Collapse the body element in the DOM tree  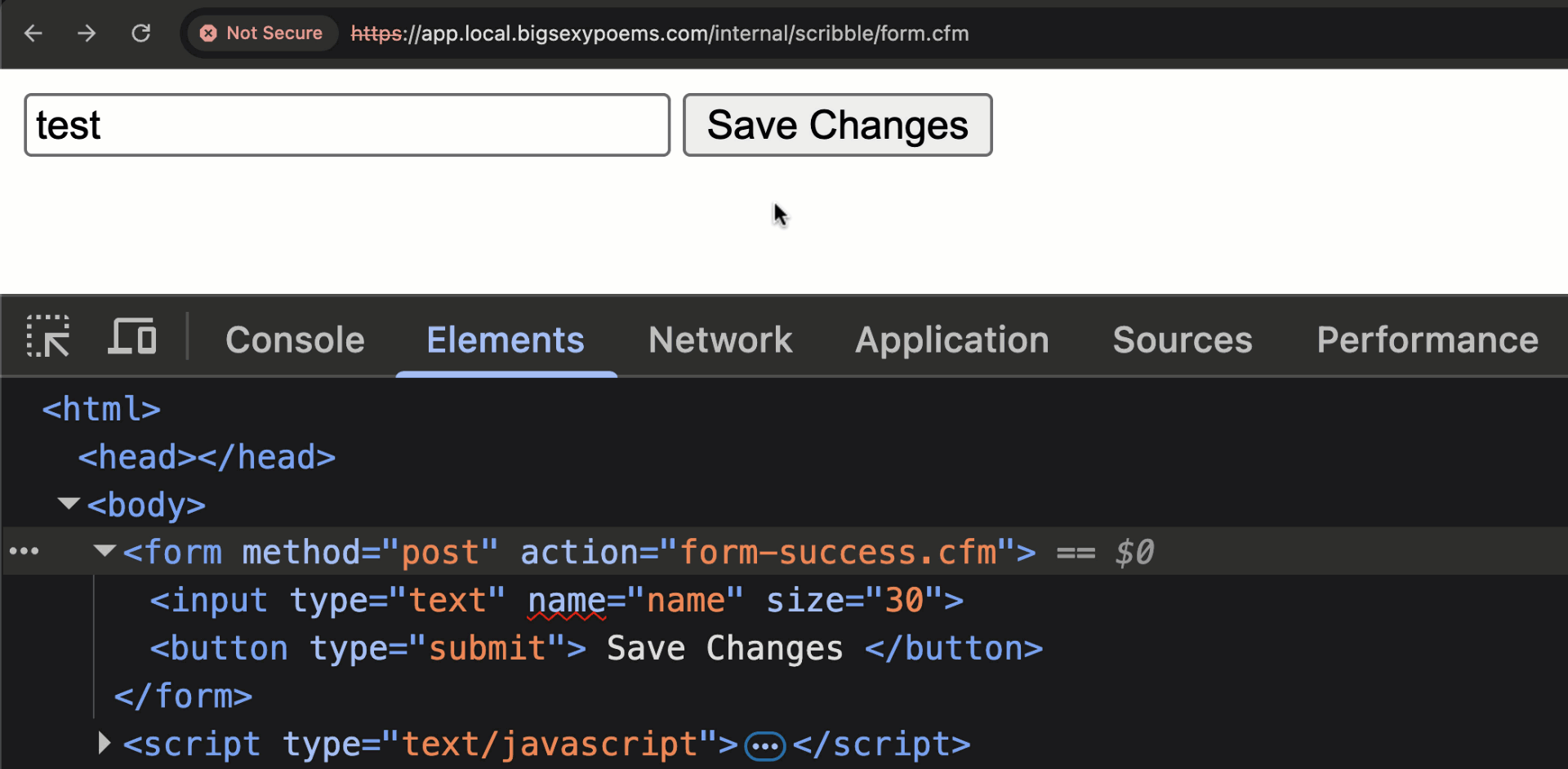click(x=69, y=503)
